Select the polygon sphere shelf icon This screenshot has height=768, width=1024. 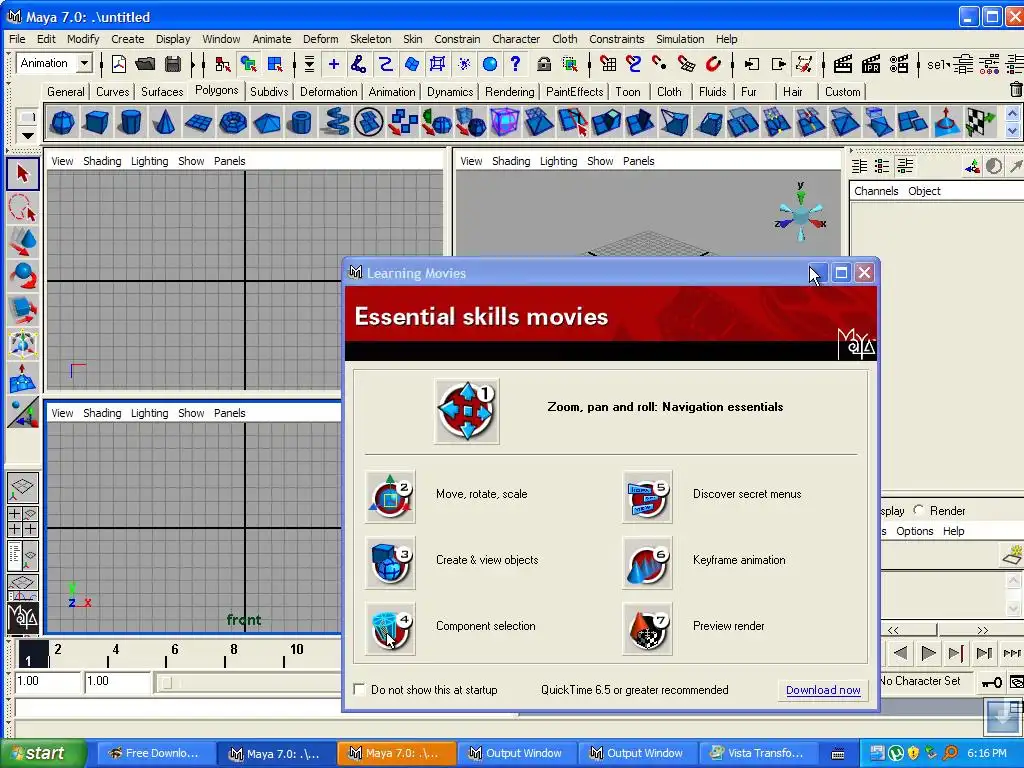tap(62, 122)
